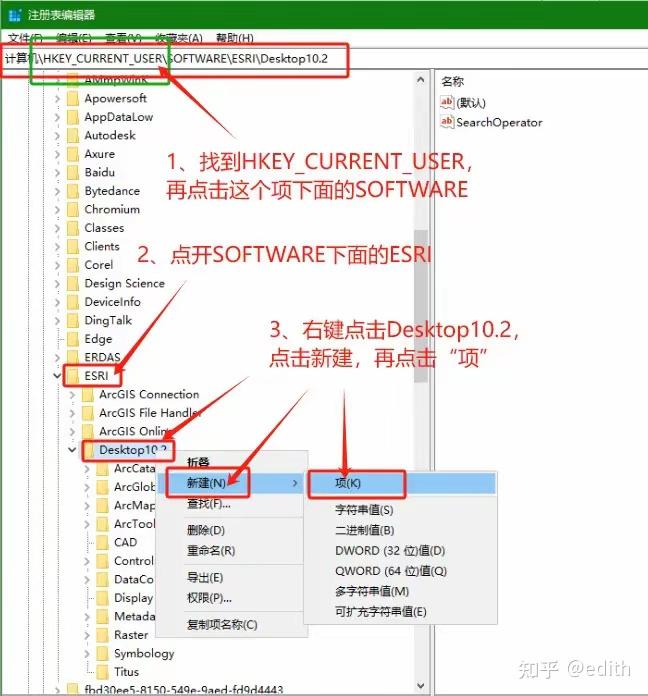Choose 查找(F)... in context menu
This screenshot has width=648, height=696.
pos(233,504)
